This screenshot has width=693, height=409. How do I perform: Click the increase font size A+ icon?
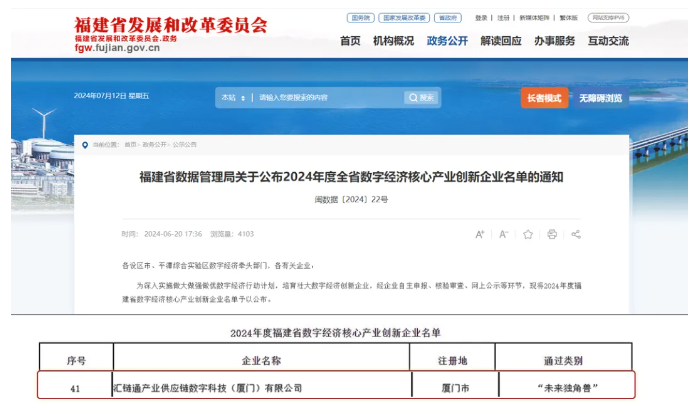tap(480, 234)
